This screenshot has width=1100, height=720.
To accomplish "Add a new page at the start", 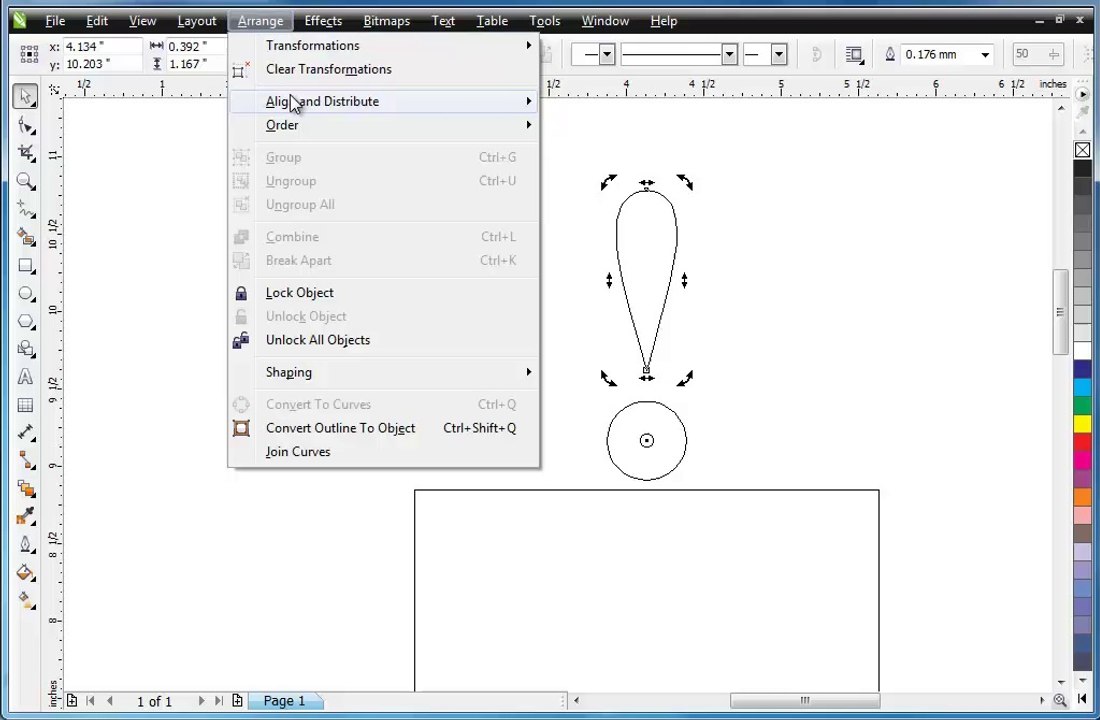I will click(72, 700).
